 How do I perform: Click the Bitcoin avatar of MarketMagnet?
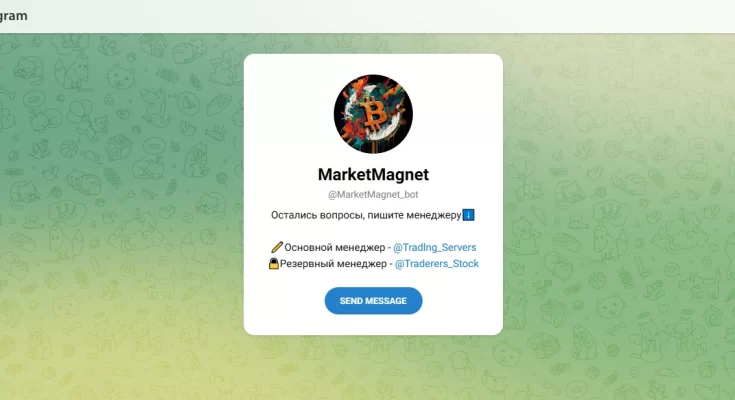[x=373, y=114]
